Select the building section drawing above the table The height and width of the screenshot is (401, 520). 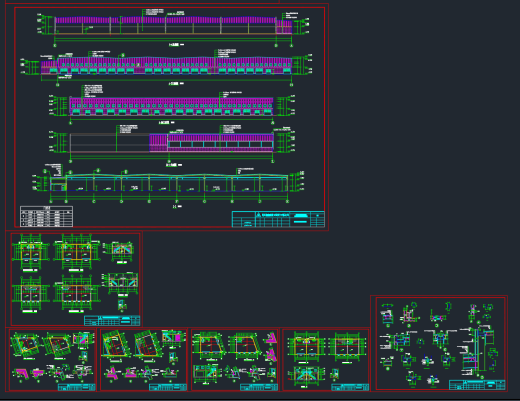click(169, 183)
